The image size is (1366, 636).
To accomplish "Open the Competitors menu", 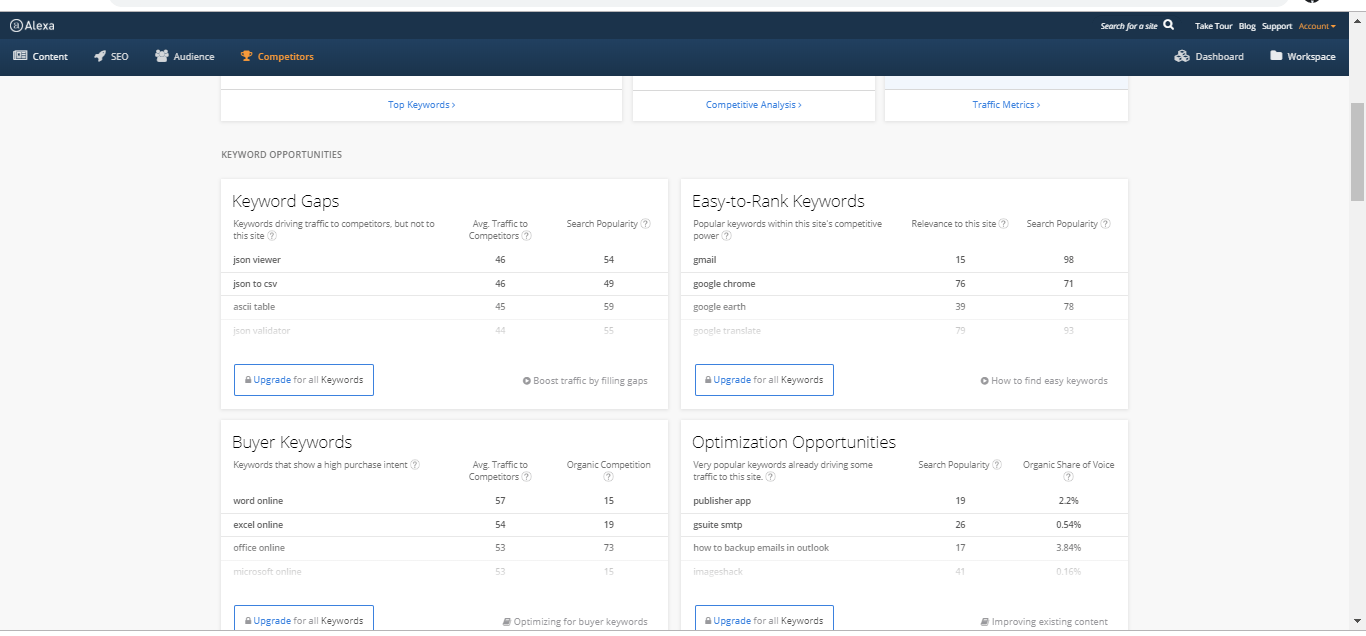I will click(x=278, y=57).
